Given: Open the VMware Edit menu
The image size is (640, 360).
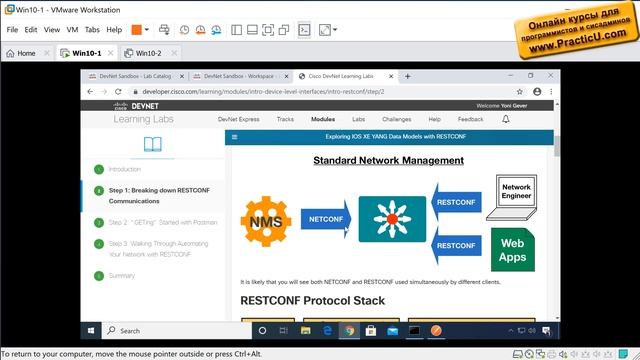Looking at the screenshot, I should (x=31, y=30).
